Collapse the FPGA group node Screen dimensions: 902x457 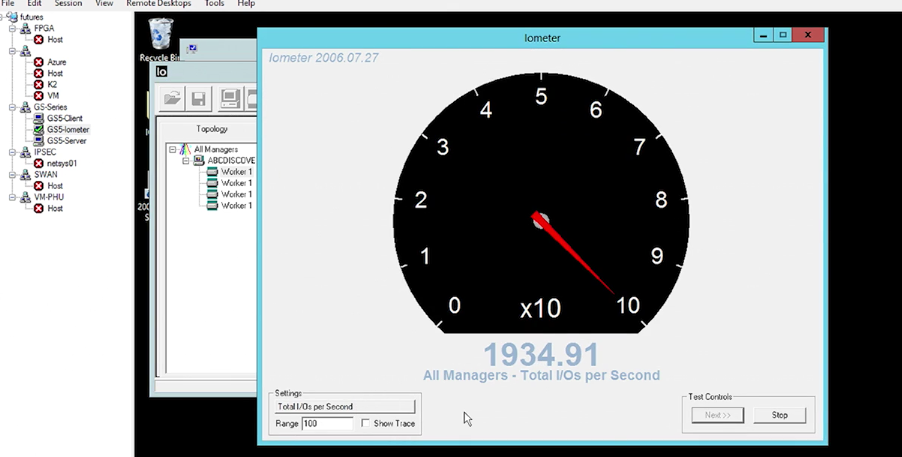point(12,29)
